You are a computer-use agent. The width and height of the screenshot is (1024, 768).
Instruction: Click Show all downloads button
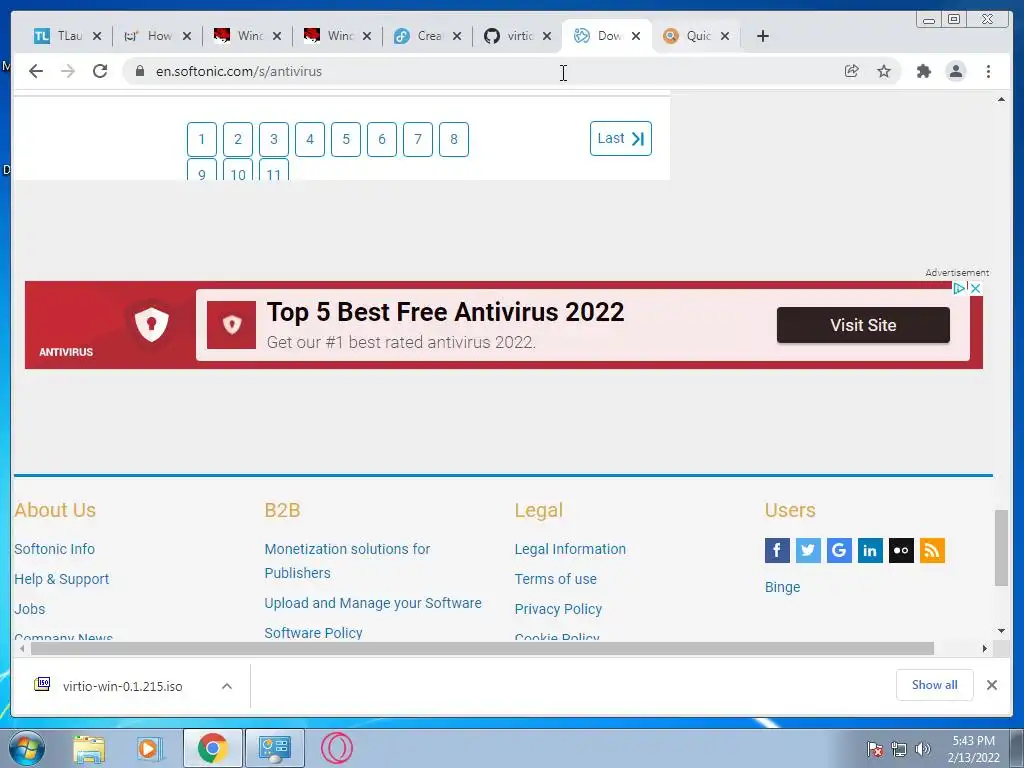pos(935,685)
